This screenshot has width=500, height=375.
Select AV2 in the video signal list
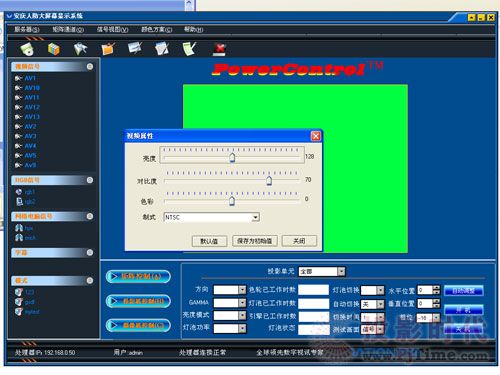point(30,126)
